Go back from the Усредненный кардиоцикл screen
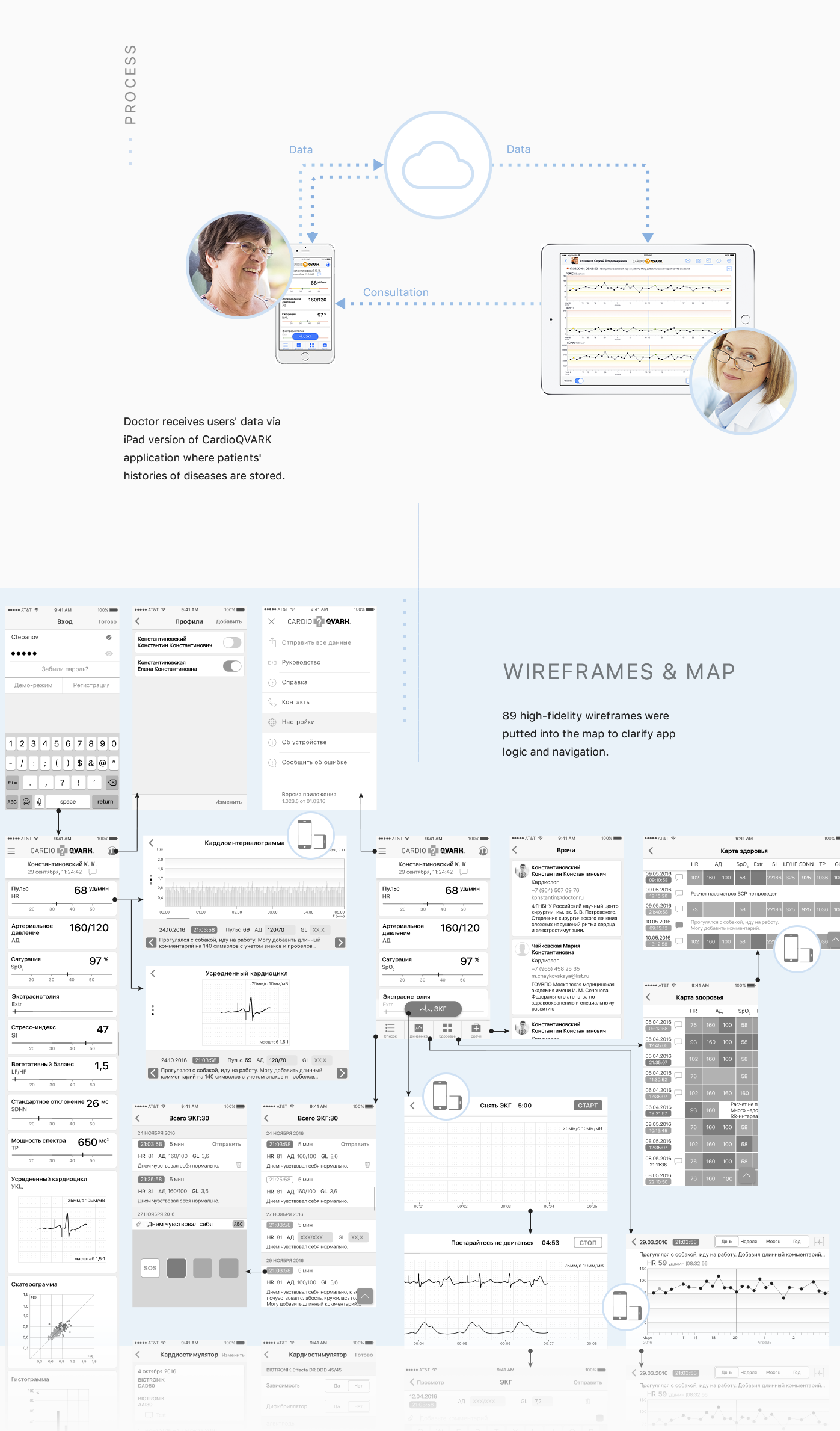Image resolution: width=840 pixels, height=1431 pixels. tap(153, 973)
